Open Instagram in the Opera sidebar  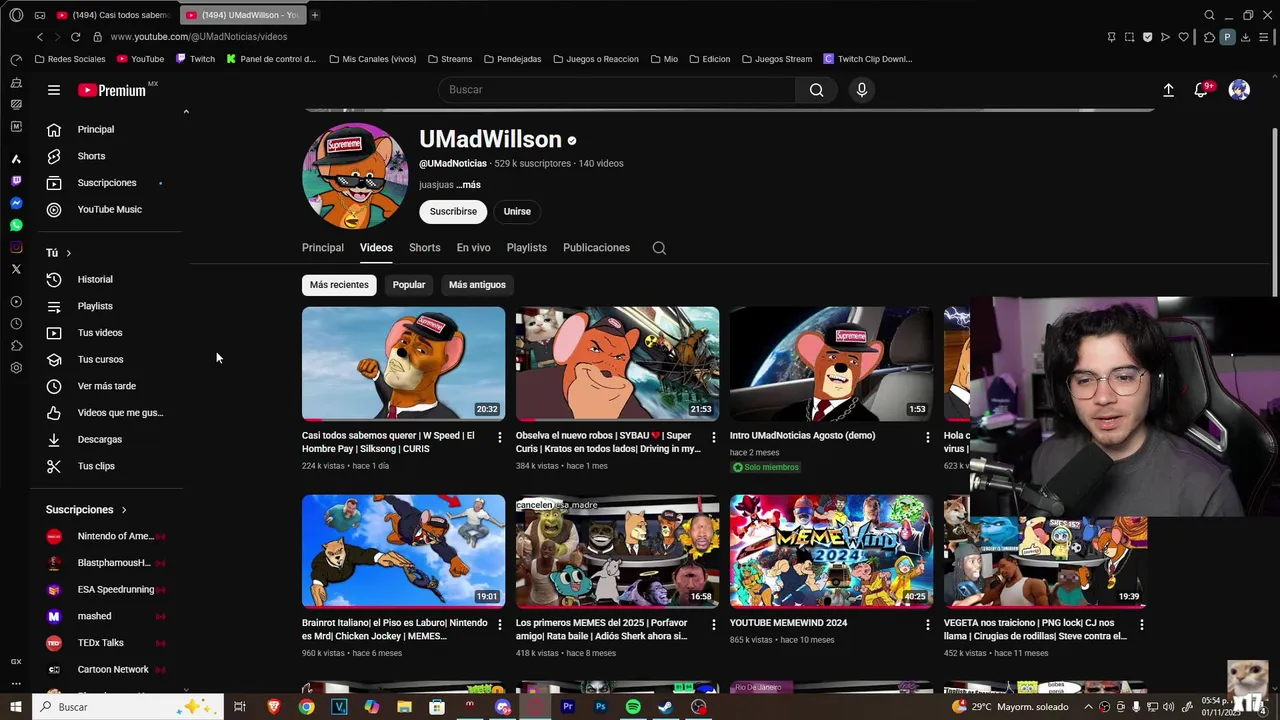(16, 247)
